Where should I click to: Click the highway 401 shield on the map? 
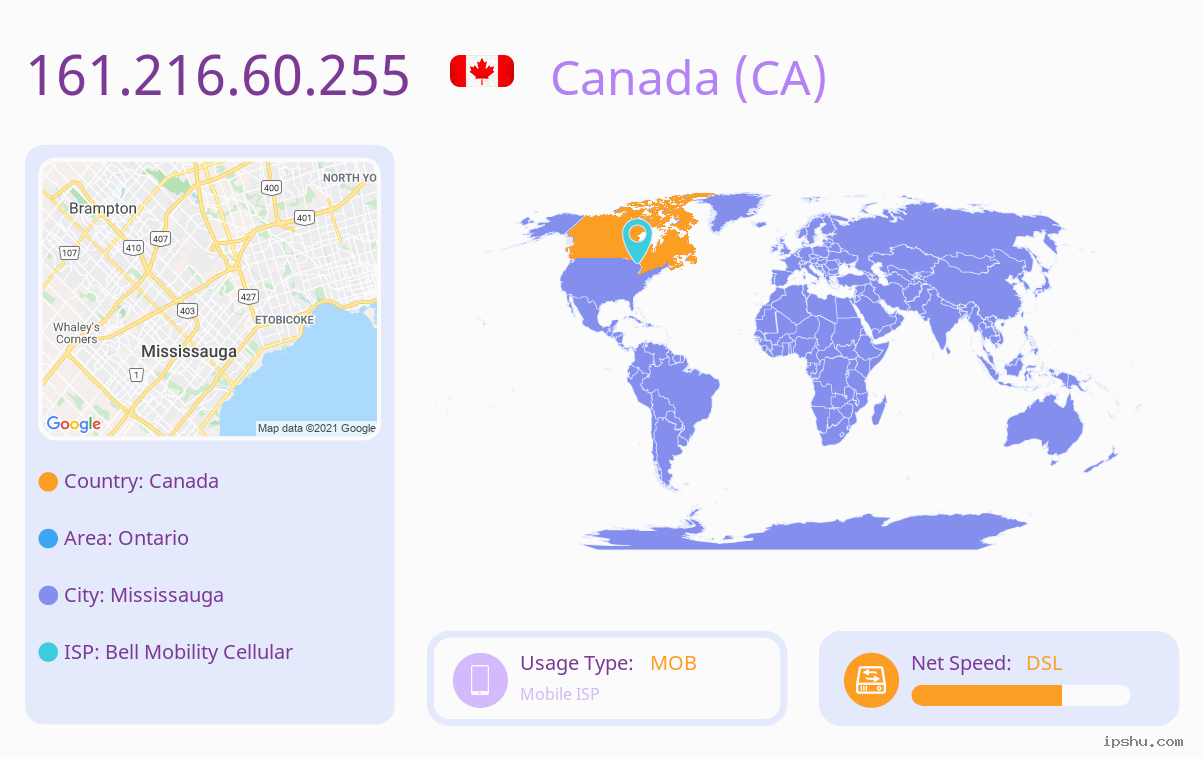pyautogui.click(x=304, y=217)
